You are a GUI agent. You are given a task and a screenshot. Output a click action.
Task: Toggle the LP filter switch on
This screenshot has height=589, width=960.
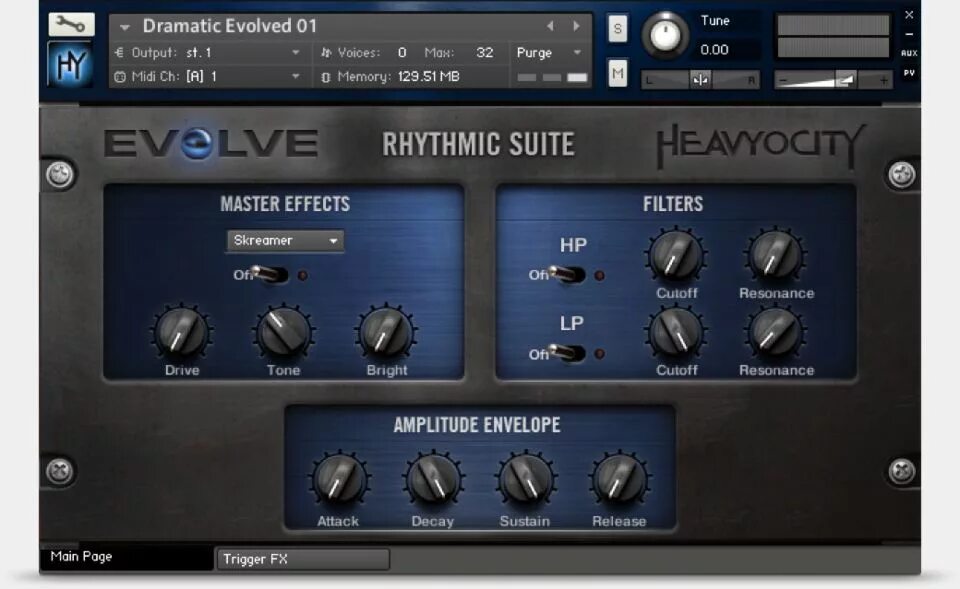(x=568, y=353)
